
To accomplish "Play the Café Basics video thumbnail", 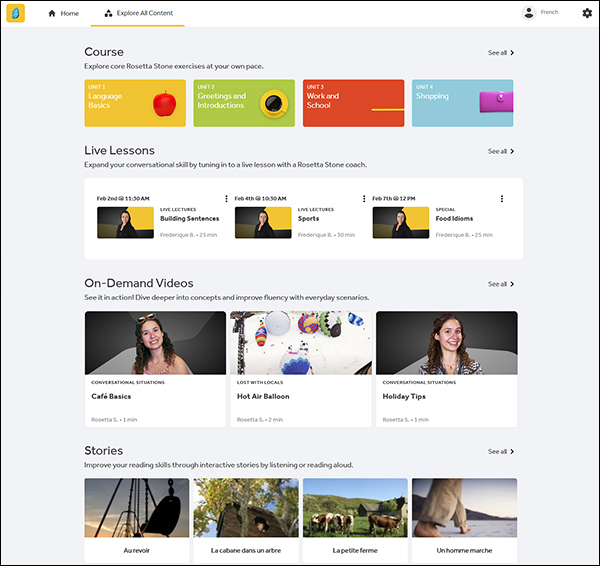I will click(x=155, y=343).
